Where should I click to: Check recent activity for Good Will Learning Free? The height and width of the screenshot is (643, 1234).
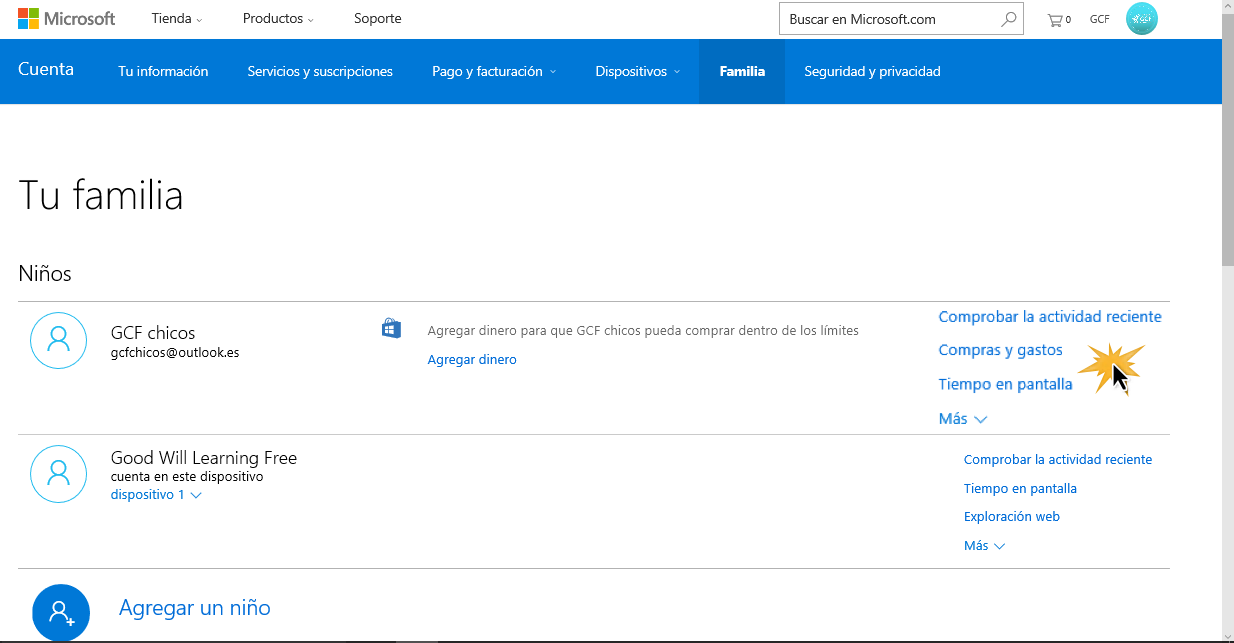point(1058,460)
